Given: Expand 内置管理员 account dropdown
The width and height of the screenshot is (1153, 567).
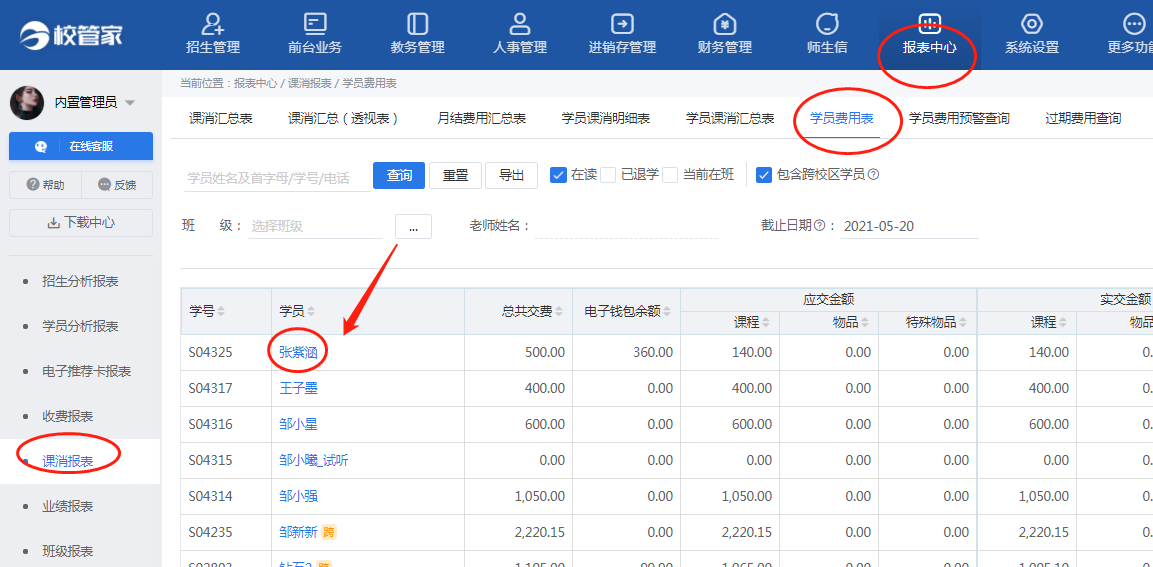Looking at the screenshot, I should pos(130,102).
